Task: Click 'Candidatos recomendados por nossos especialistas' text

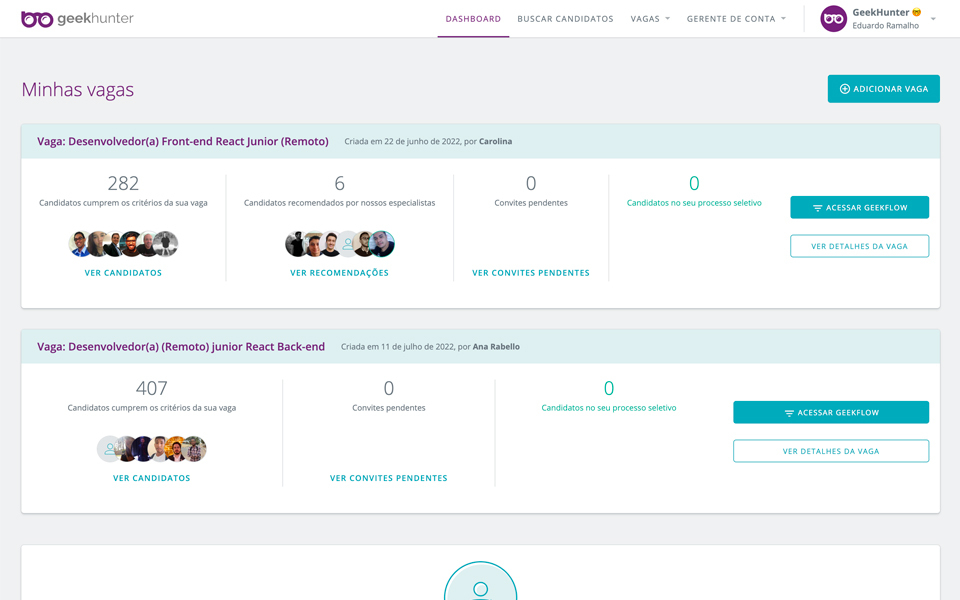Action: point(339,203)
